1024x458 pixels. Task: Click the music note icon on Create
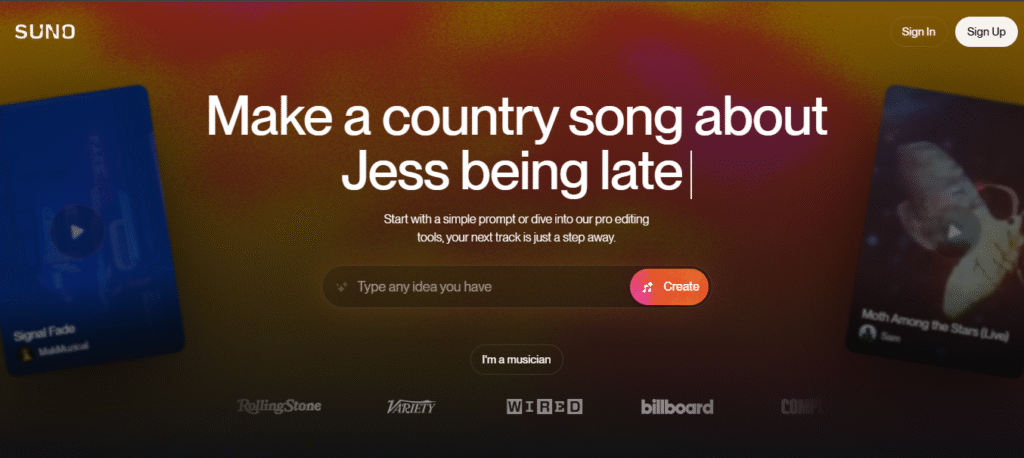[x=647, y=287]
